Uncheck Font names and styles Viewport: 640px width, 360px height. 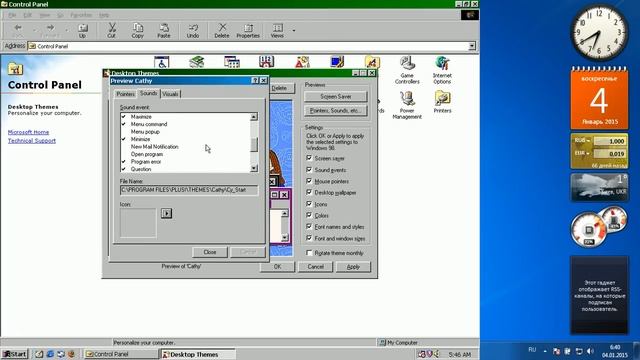coord(309,227)
